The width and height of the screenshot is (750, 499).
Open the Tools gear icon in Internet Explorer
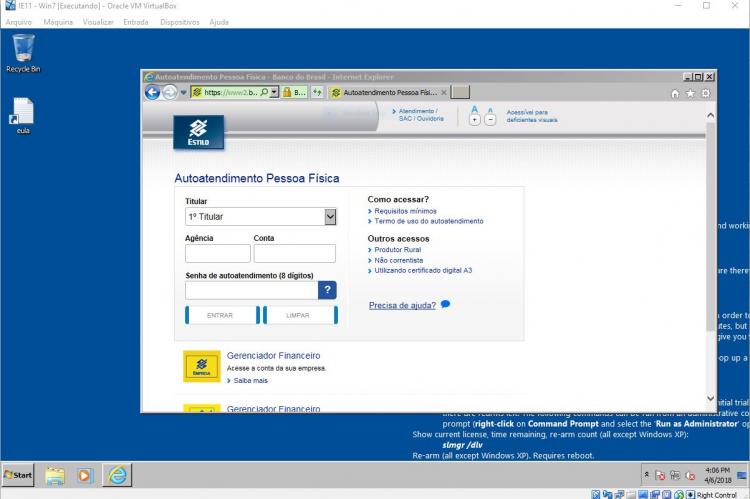click(x=706, y=93)
